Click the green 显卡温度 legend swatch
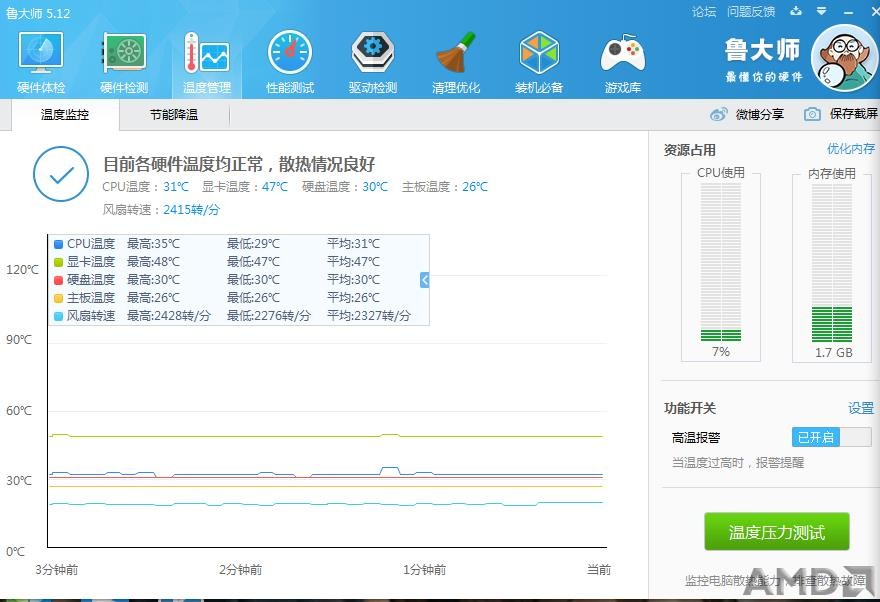This screenshot has height=602, width=880. coord(58,262)
